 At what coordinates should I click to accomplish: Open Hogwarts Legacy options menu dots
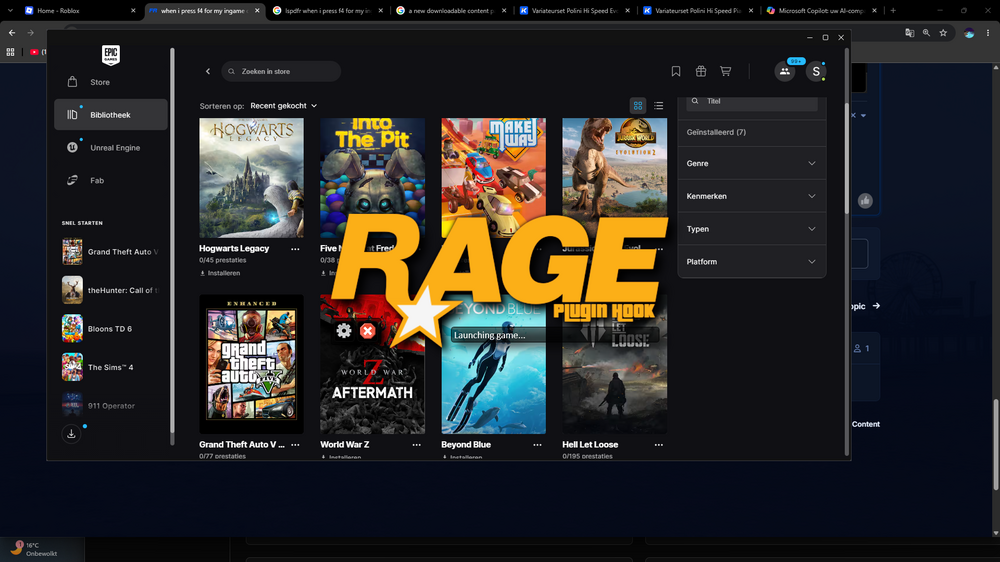(295, 249)
